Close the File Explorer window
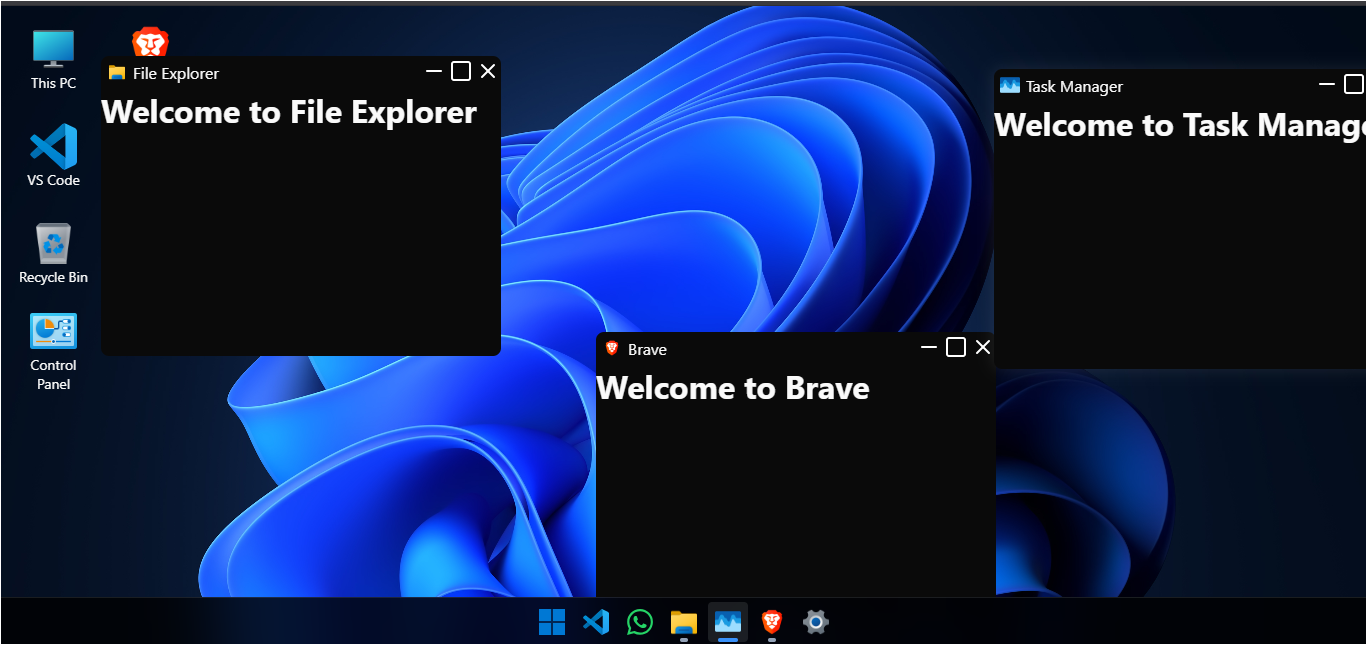1367x645 pixels. tap(488, 71)
